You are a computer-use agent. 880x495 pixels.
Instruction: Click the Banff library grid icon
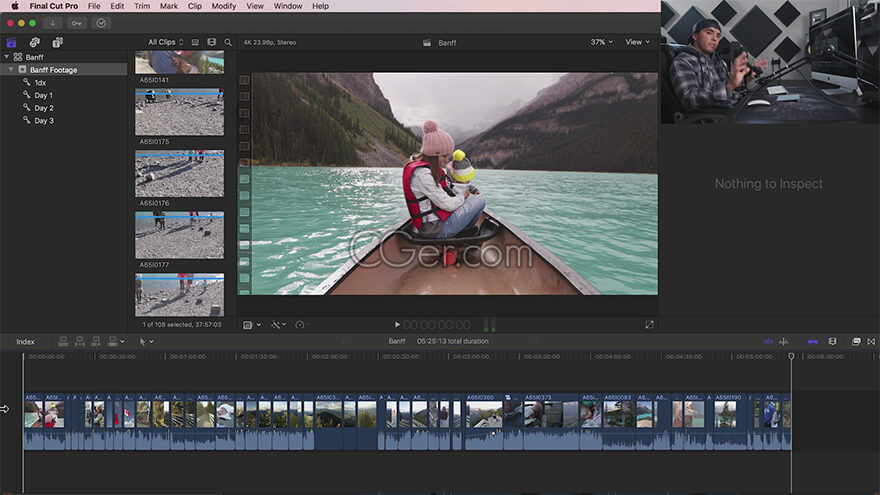click(x=18, y=57)
